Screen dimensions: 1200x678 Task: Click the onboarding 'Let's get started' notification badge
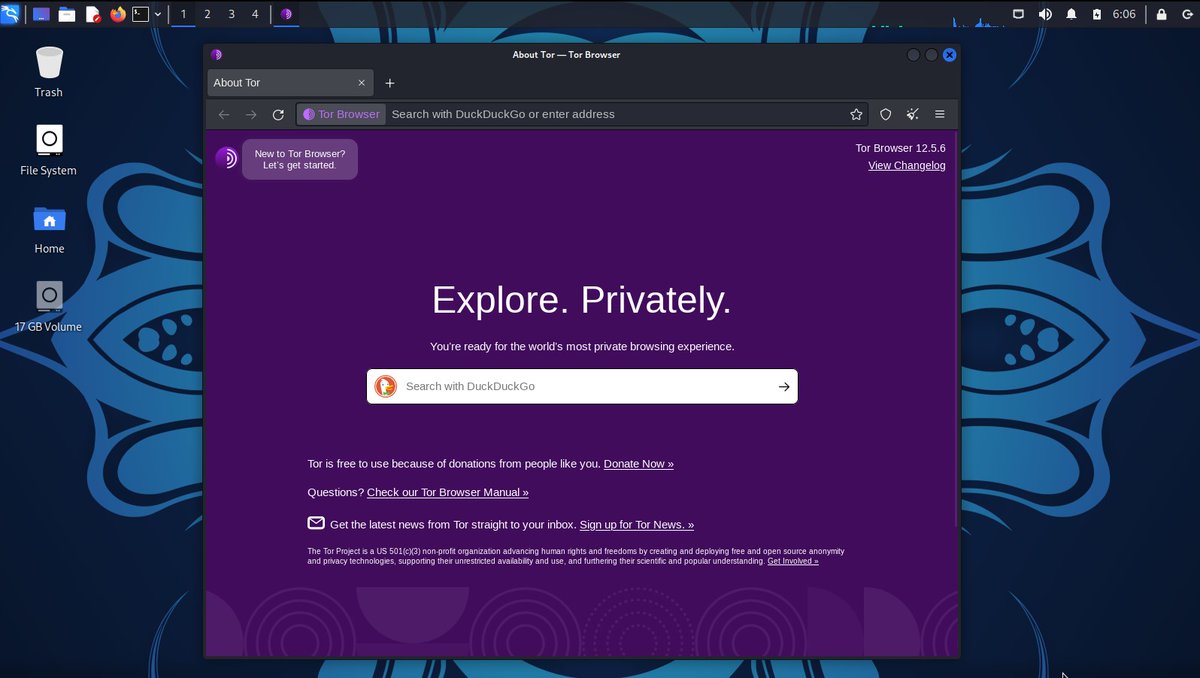[x=298, y=159]
